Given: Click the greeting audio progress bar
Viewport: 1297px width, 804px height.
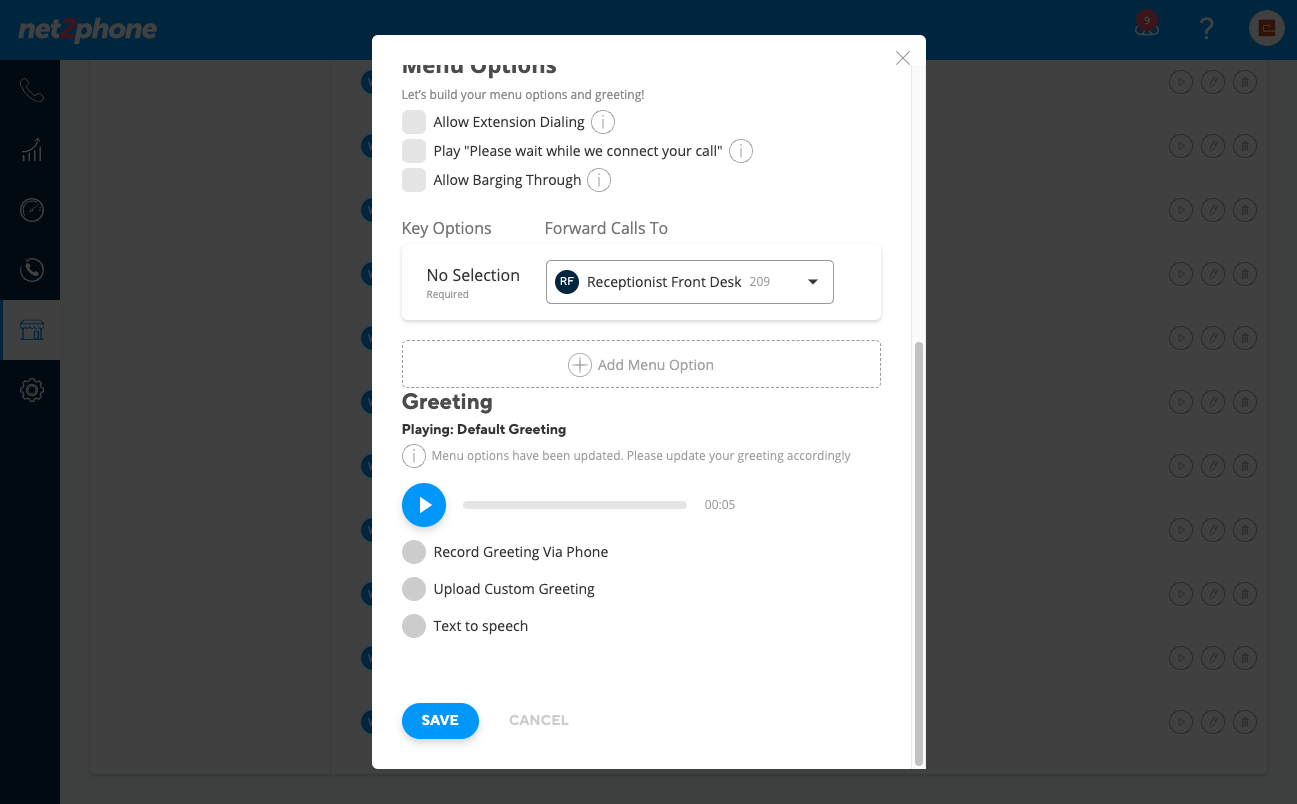Looking at the screenshot, I should (575, 505).
